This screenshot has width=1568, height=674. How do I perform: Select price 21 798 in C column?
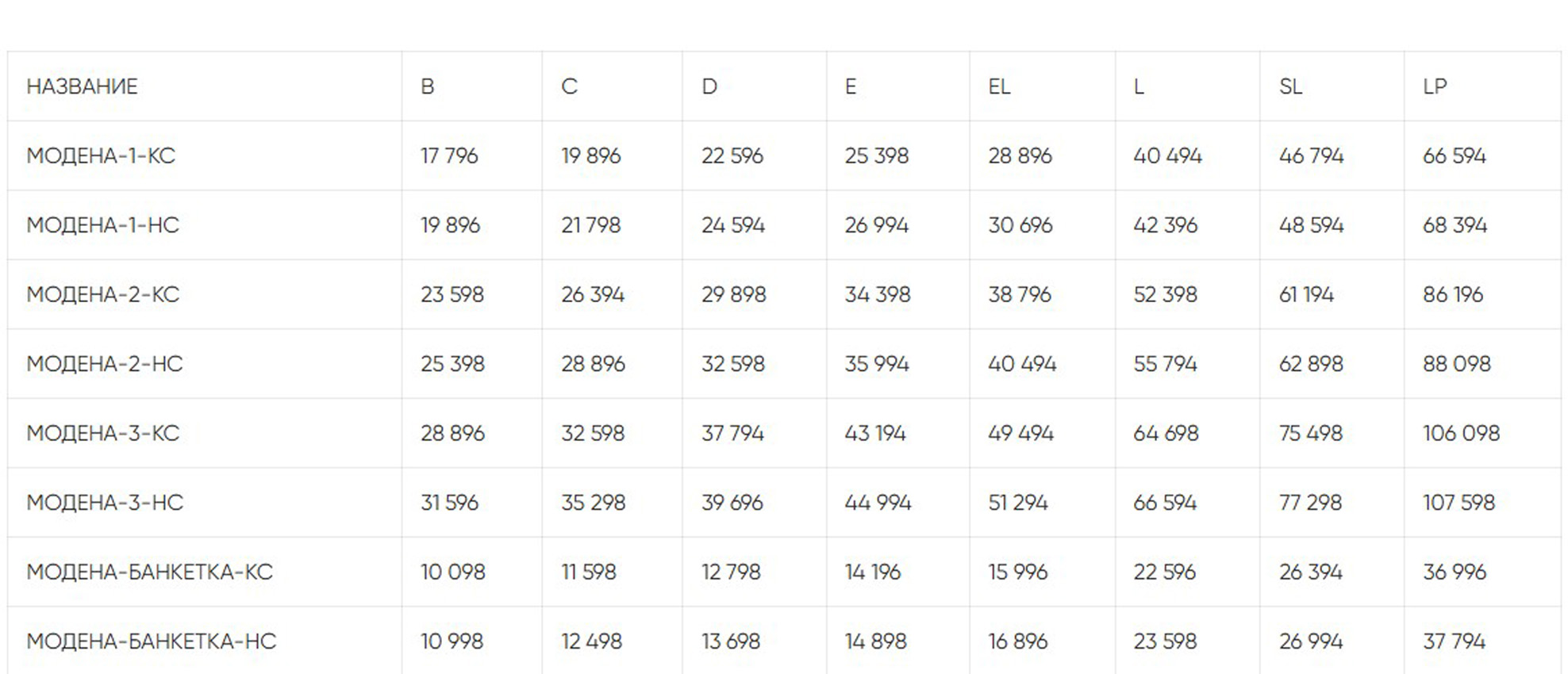(x=590, y=225)
